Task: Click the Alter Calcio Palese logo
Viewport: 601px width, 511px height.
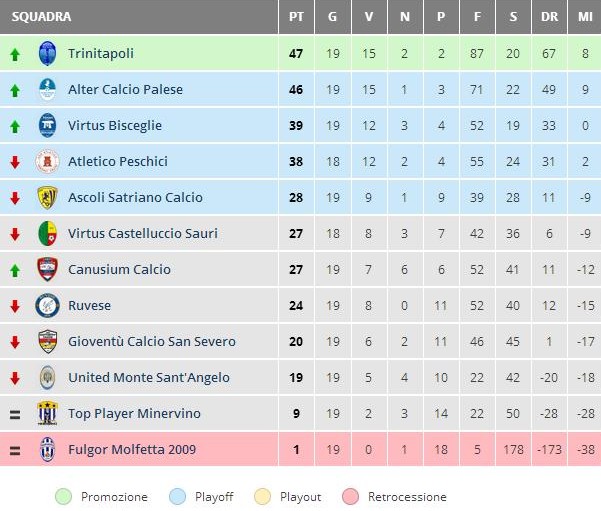Action: click(48, 89)
